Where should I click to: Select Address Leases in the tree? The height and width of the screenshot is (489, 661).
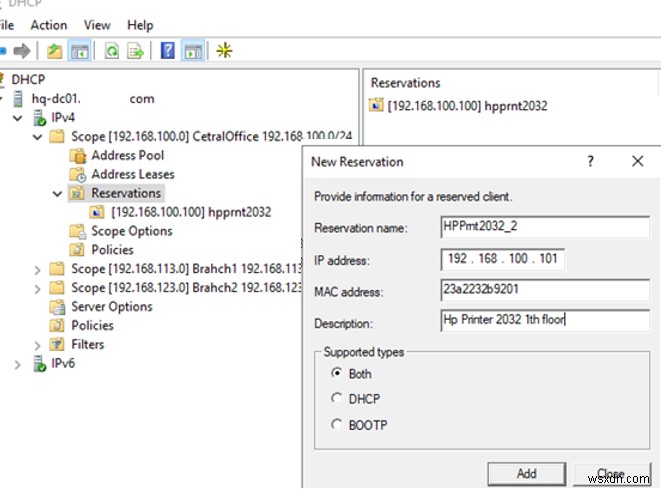pyautogui.click(x=132, y=174)
